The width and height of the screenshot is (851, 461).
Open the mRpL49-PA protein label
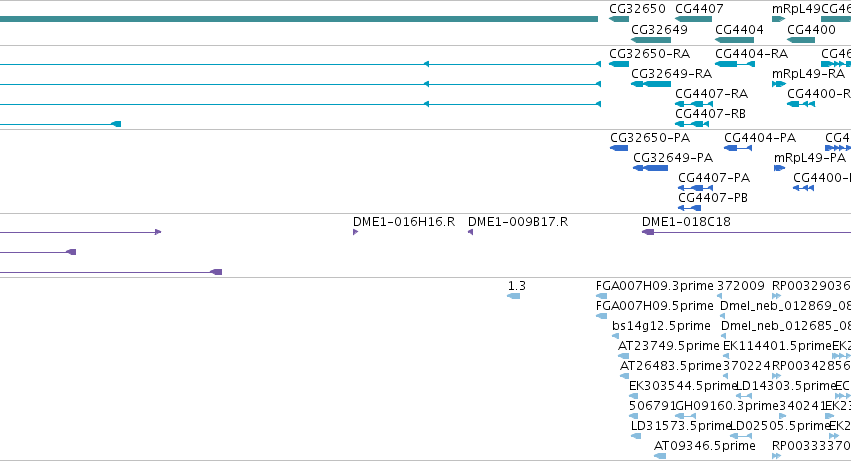(x=810, y=157)
